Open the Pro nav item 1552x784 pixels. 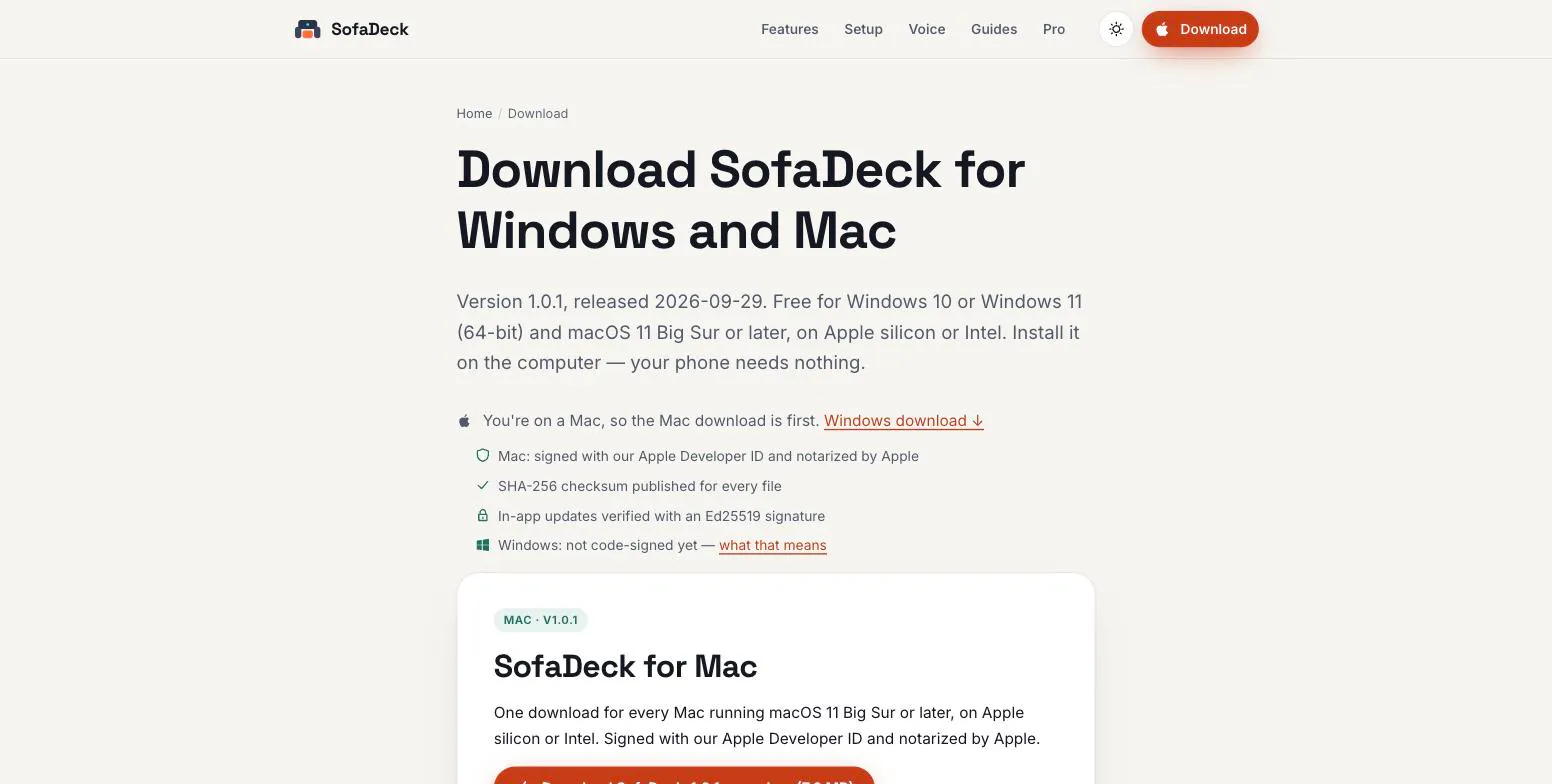coord(1054,29)
